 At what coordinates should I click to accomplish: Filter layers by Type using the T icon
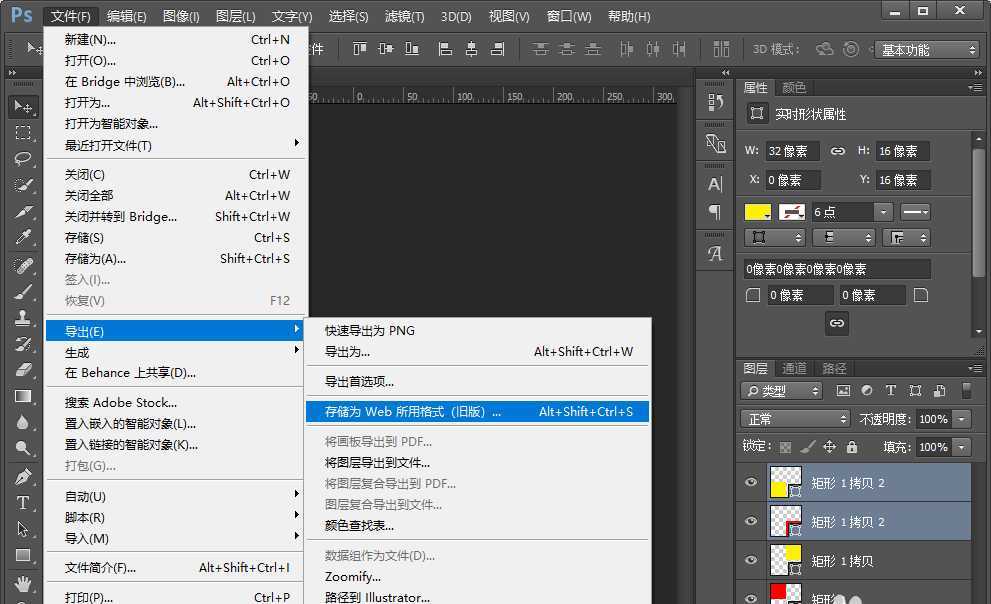click(890, 390)
